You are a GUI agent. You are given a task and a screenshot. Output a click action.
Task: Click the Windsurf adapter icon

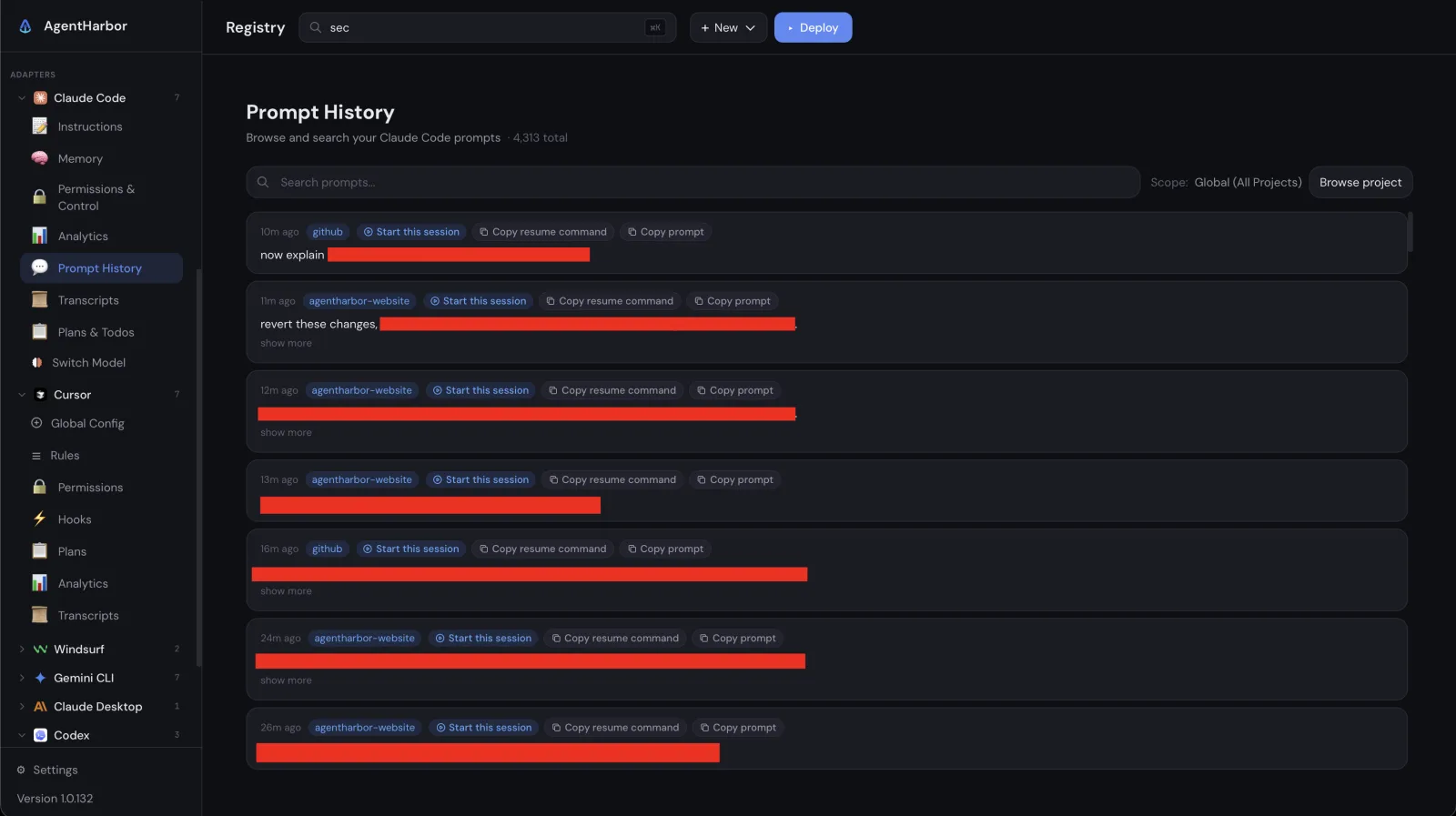pyautogui.click(x=40, y=650)
